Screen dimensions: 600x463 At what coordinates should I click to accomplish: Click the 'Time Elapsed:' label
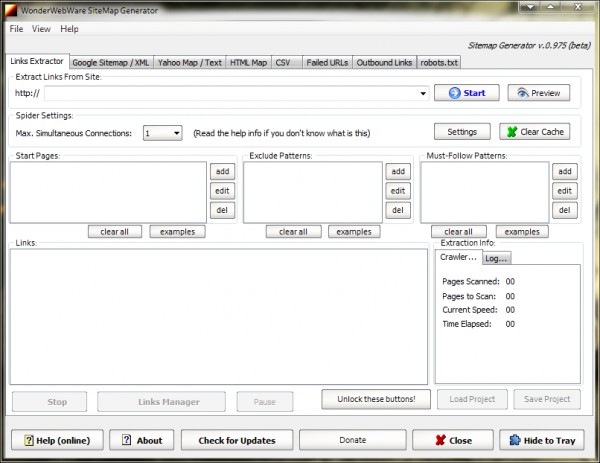pos(467,324)
